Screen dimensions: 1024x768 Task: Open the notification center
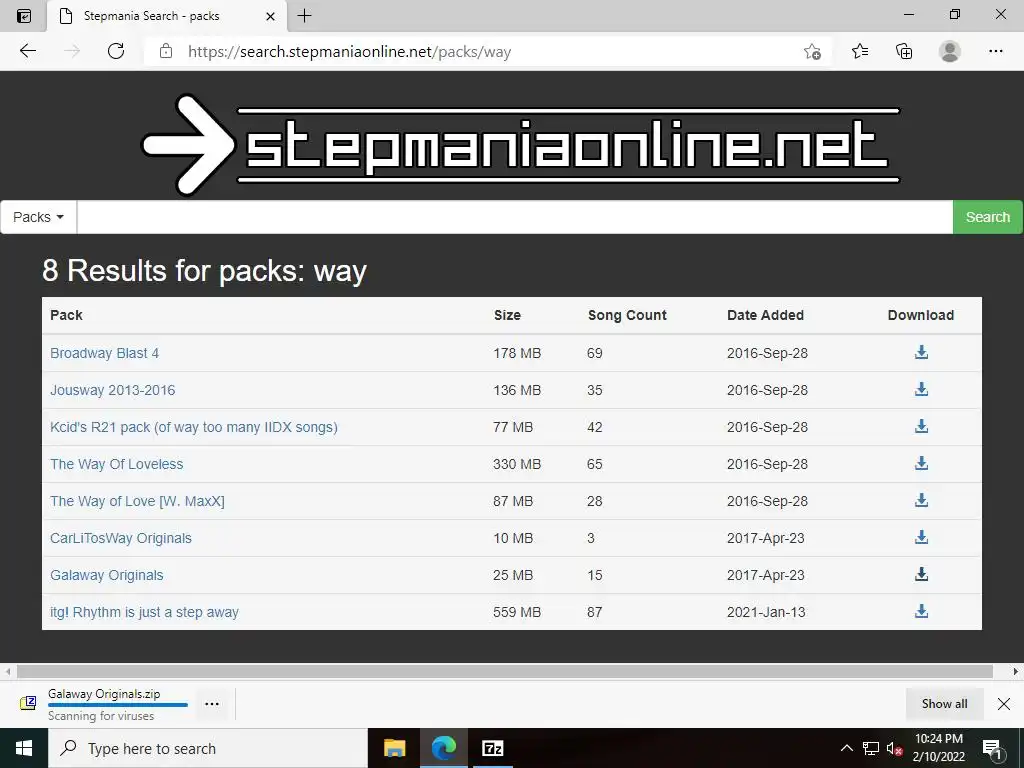pos(993,748)
